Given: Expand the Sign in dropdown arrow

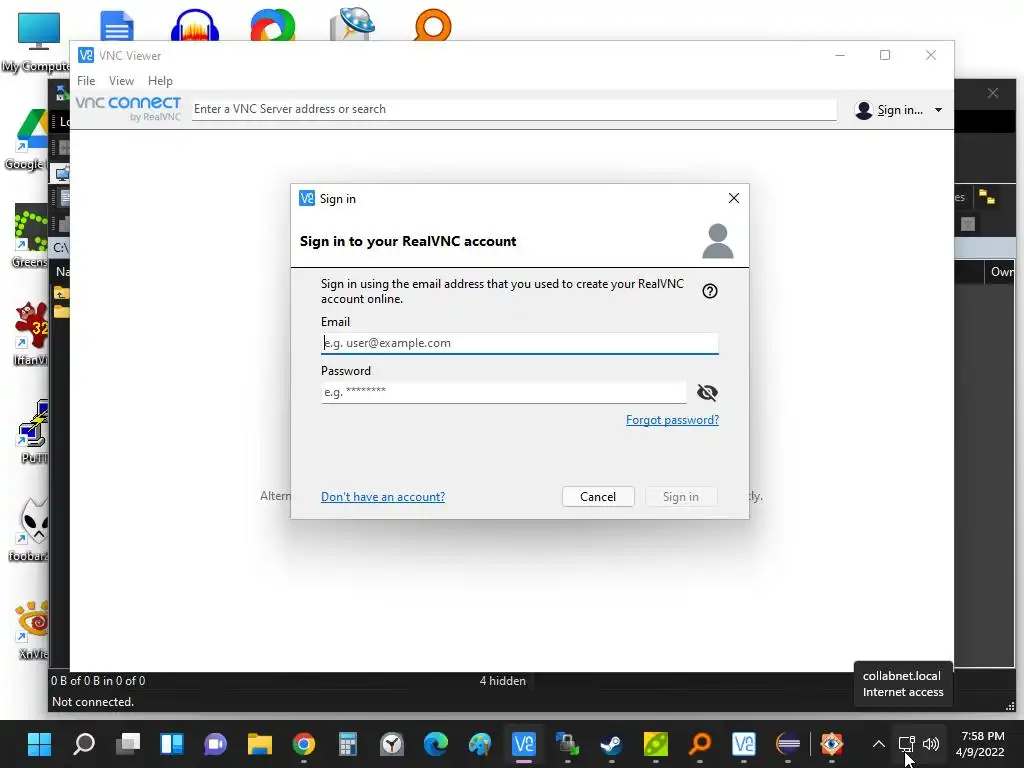Looking at the screenshot, I should (938, 110).
